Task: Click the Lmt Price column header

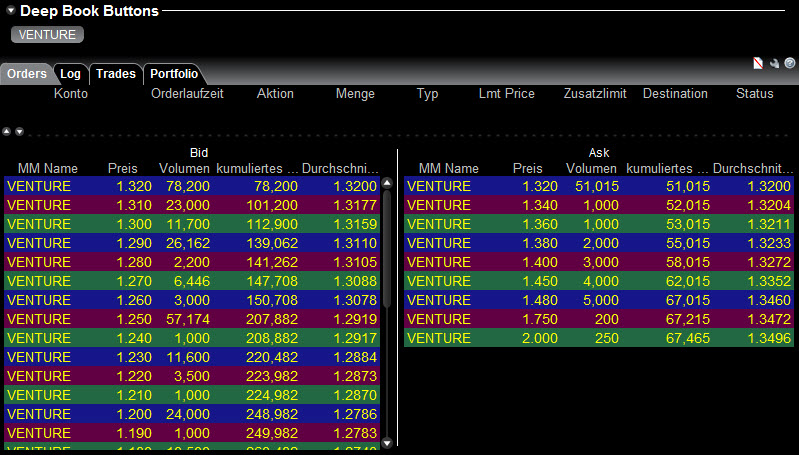Action: click(507, 94)
